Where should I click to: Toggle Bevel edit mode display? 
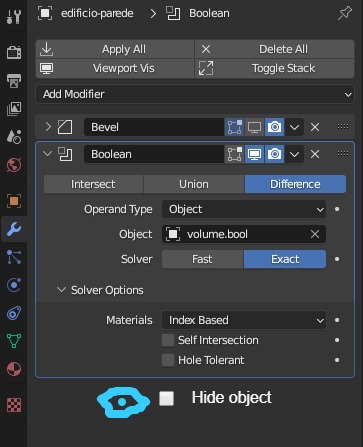[234, 127]
